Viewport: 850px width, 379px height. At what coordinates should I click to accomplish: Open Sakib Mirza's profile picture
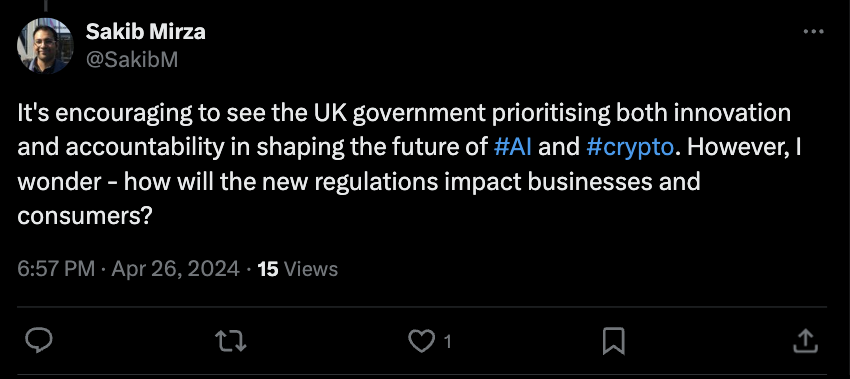tap(45, 46)
